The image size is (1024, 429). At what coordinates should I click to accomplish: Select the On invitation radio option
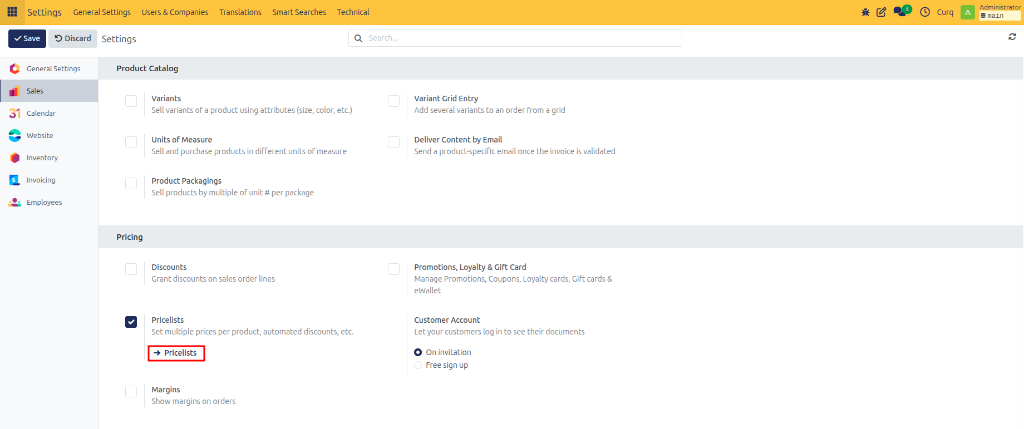418,352
